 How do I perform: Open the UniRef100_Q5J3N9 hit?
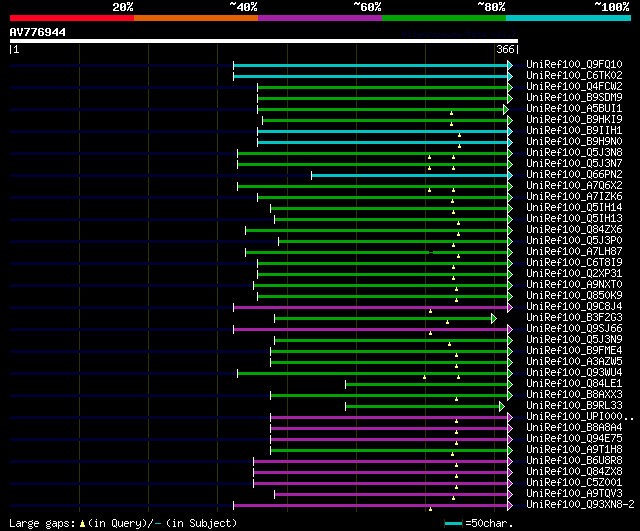pos(574,340)
